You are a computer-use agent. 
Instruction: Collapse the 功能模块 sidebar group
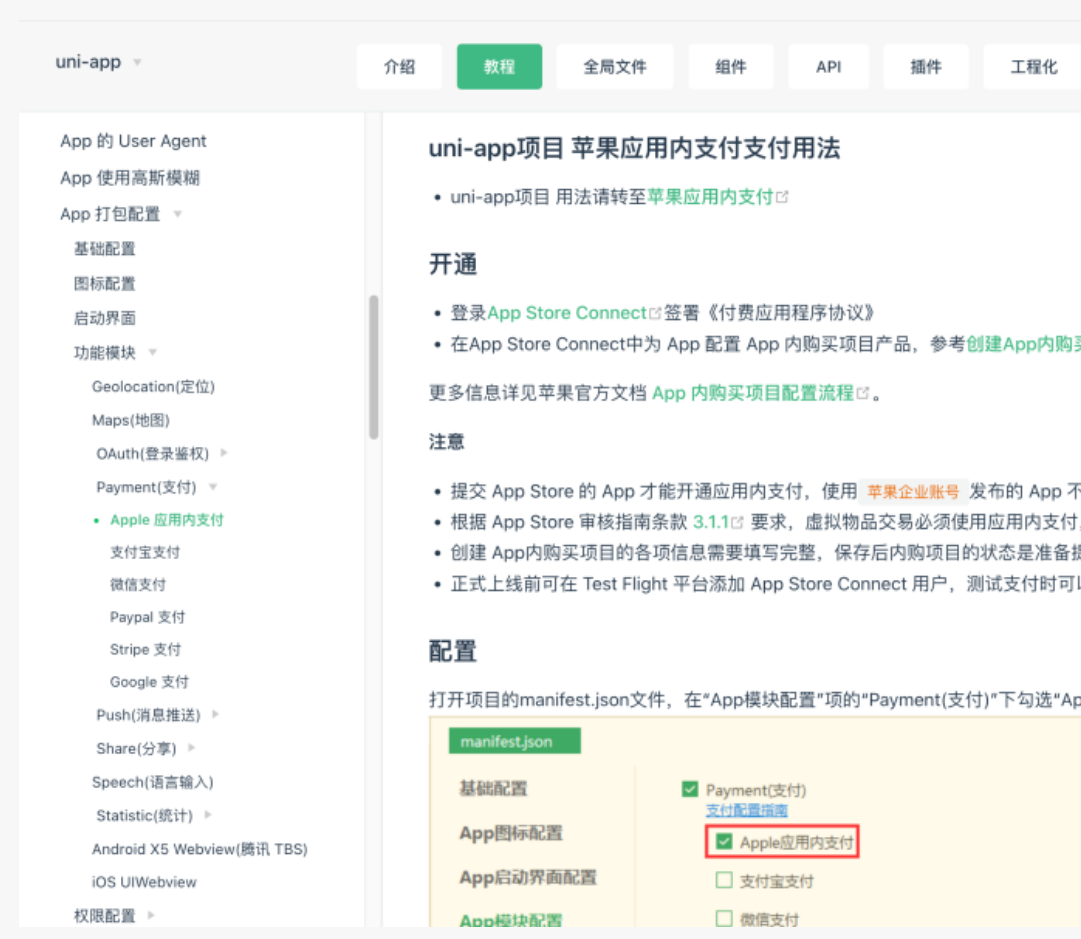[153, 352]
